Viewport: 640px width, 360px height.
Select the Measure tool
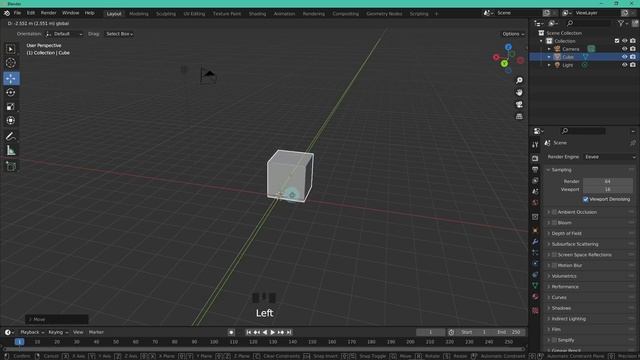tap(11, 151)
